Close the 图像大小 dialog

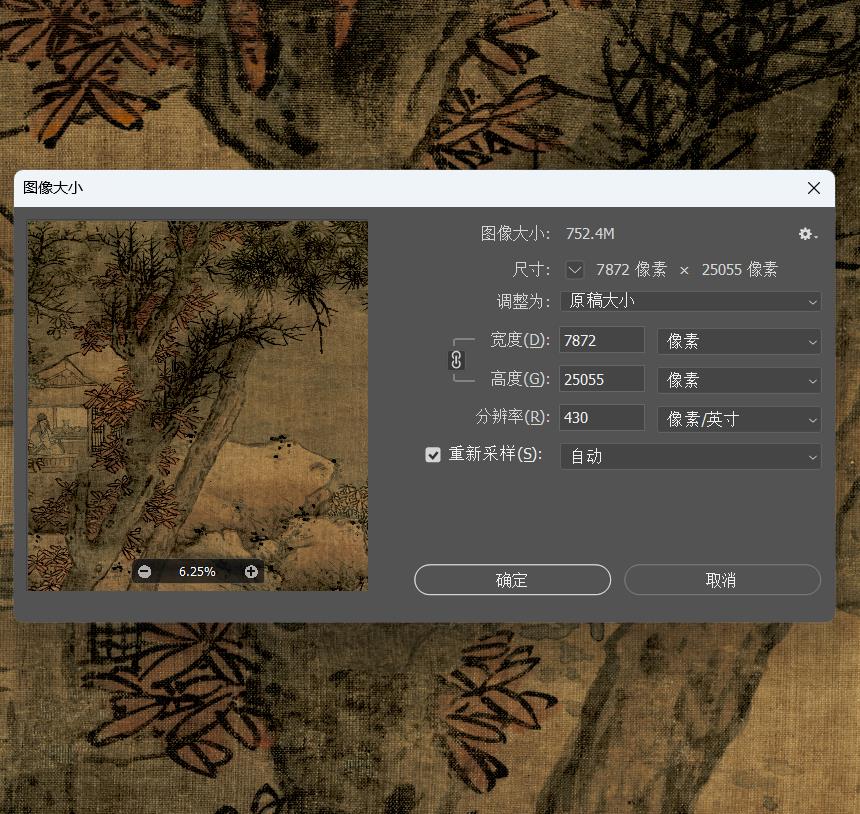[x=814, y=188]
